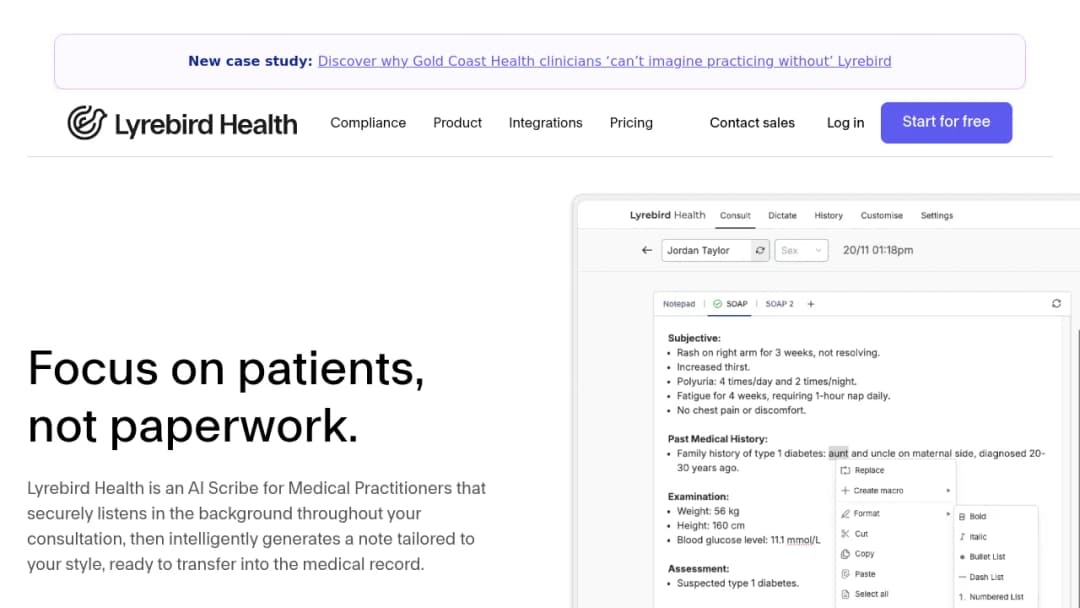Click 'Suspected type 1 diabetes.' line
The width and height of the screenshot is (1080, 608).
[738, 583]
